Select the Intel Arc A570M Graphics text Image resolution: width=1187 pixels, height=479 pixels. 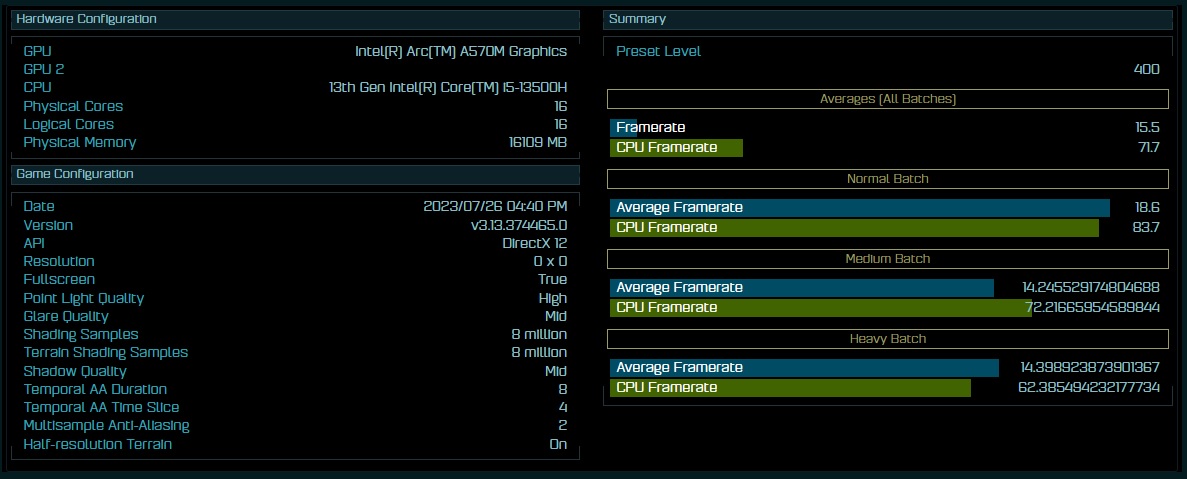click(x=461, y=51)
